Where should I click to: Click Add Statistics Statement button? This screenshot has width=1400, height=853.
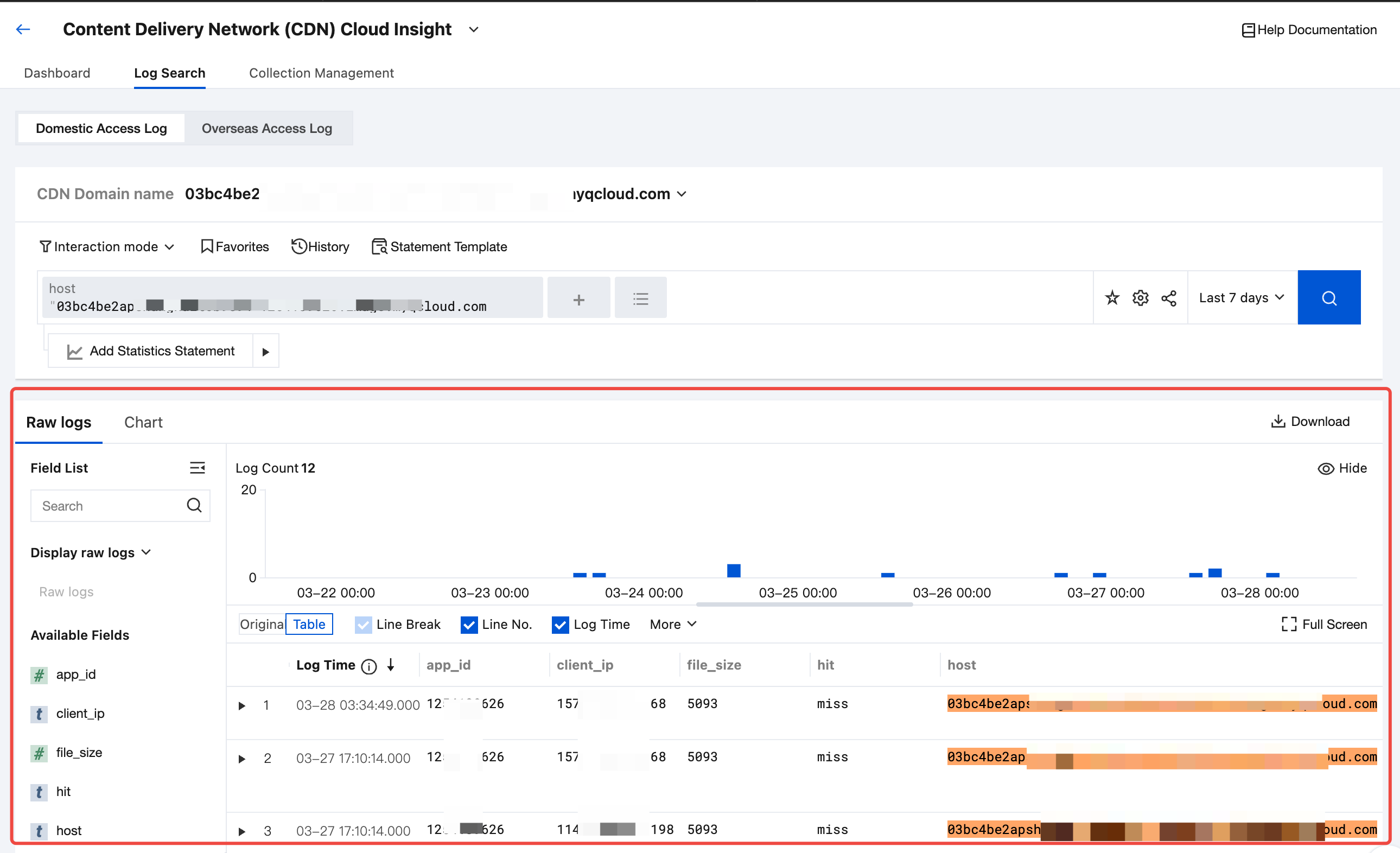150,351
